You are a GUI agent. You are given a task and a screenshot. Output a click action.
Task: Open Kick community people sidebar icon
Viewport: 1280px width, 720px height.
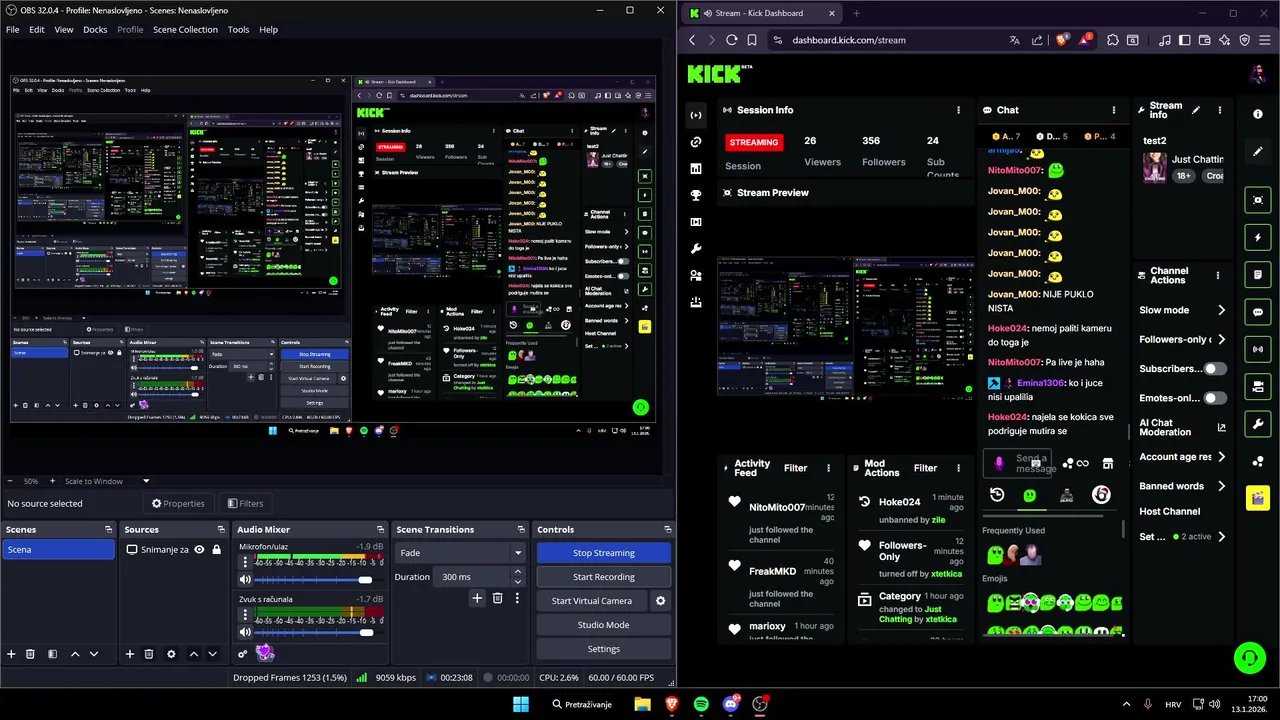click(696, 275)
